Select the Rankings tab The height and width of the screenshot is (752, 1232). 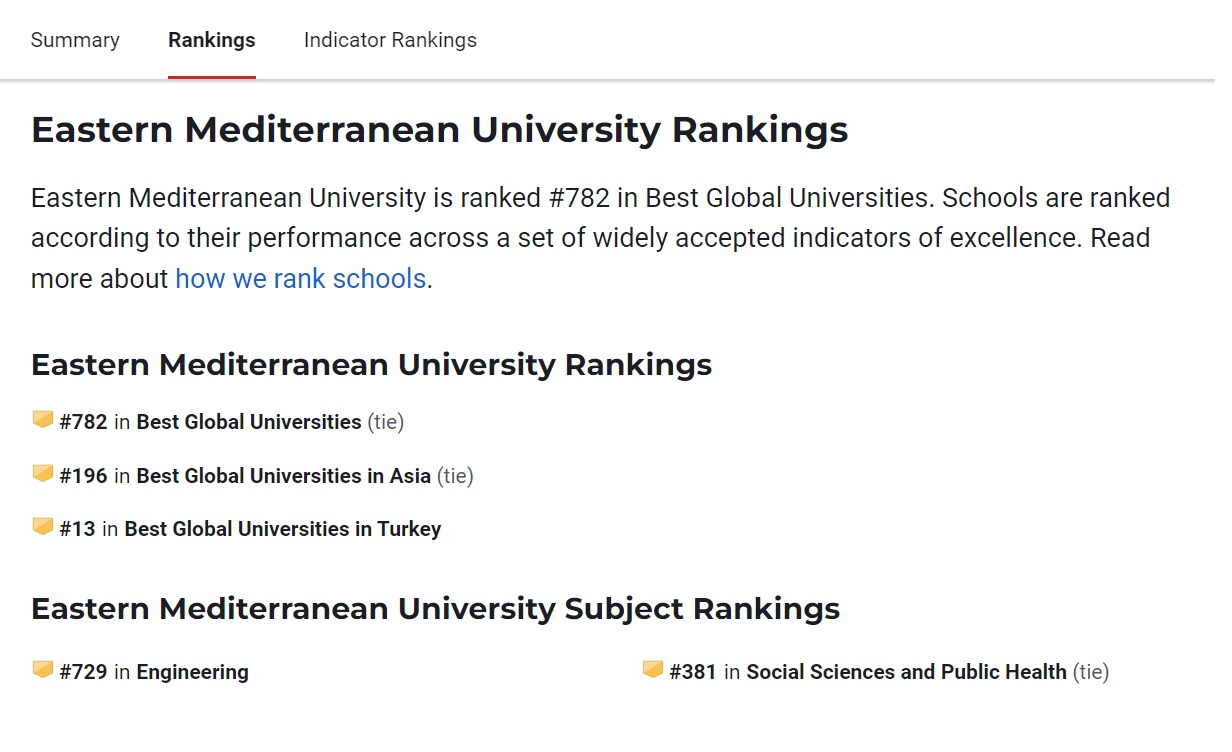click(x=212, y=40)
